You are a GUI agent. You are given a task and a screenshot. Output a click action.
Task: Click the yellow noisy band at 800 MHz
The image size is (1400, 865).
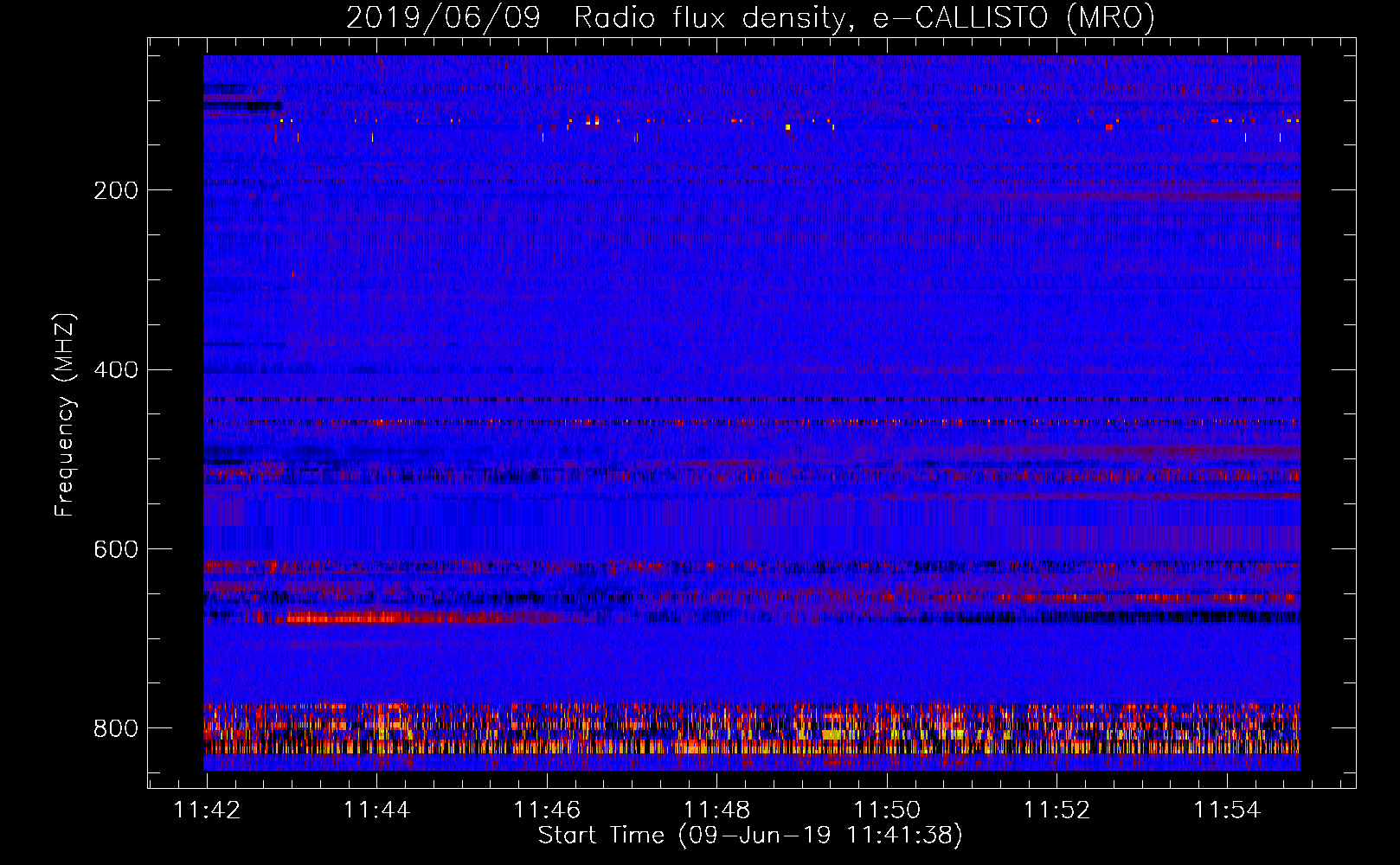click(752, 729)
